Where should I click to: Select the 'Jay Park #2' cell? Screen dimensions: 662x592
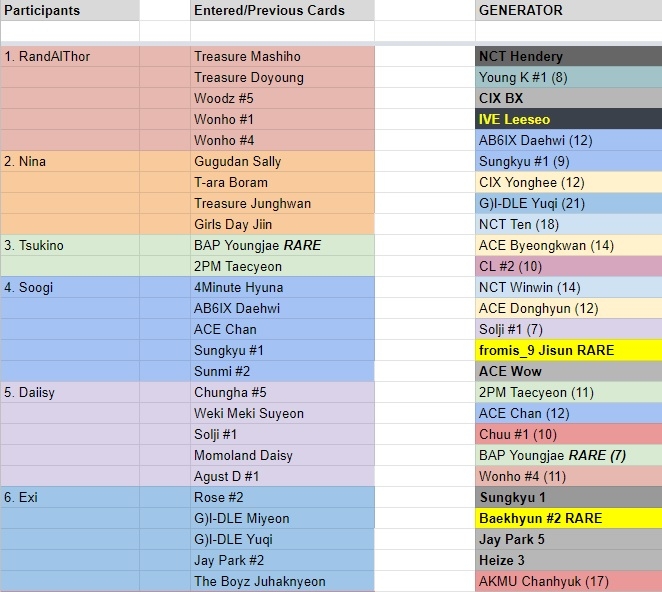click(x=282, y=560)
